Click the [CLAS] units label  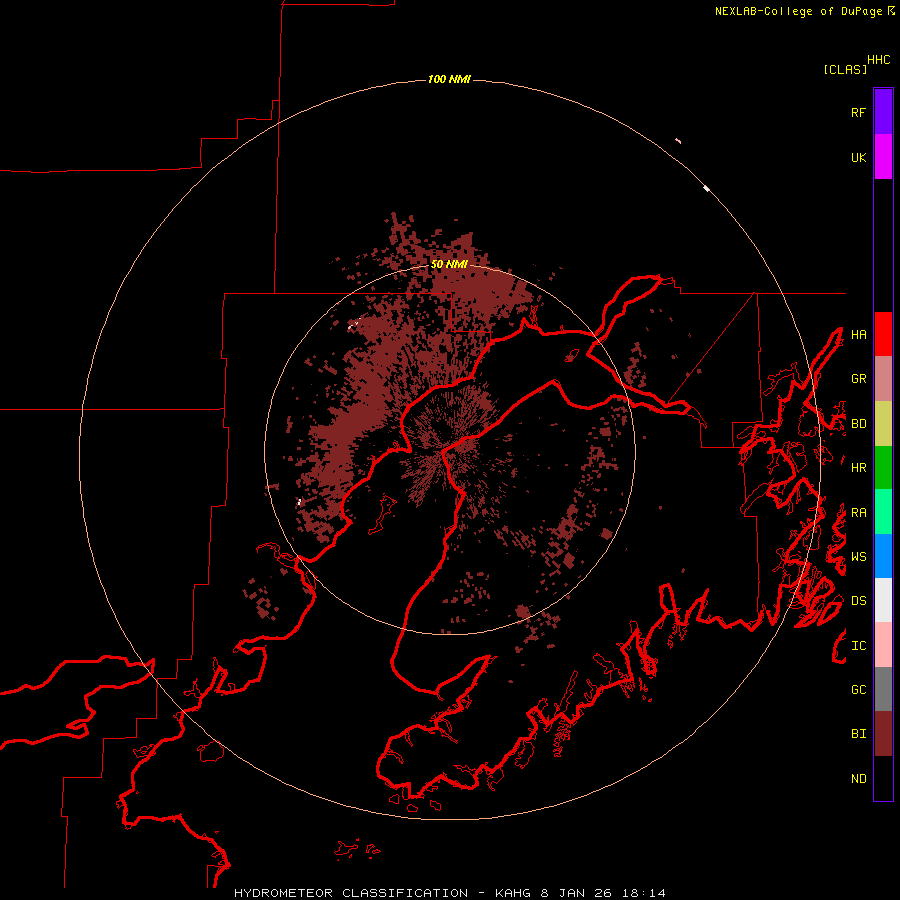pyautogui.click(x=845, y=69)
